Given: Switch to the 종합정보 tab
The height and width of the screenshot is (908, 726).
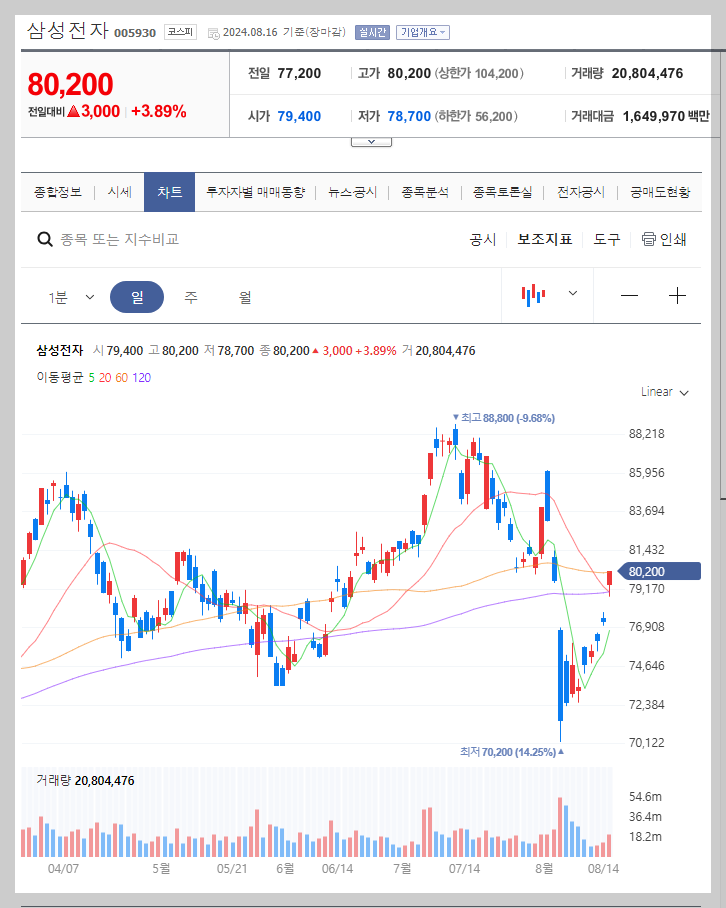Looking at the screenshot, I should 57,192.
